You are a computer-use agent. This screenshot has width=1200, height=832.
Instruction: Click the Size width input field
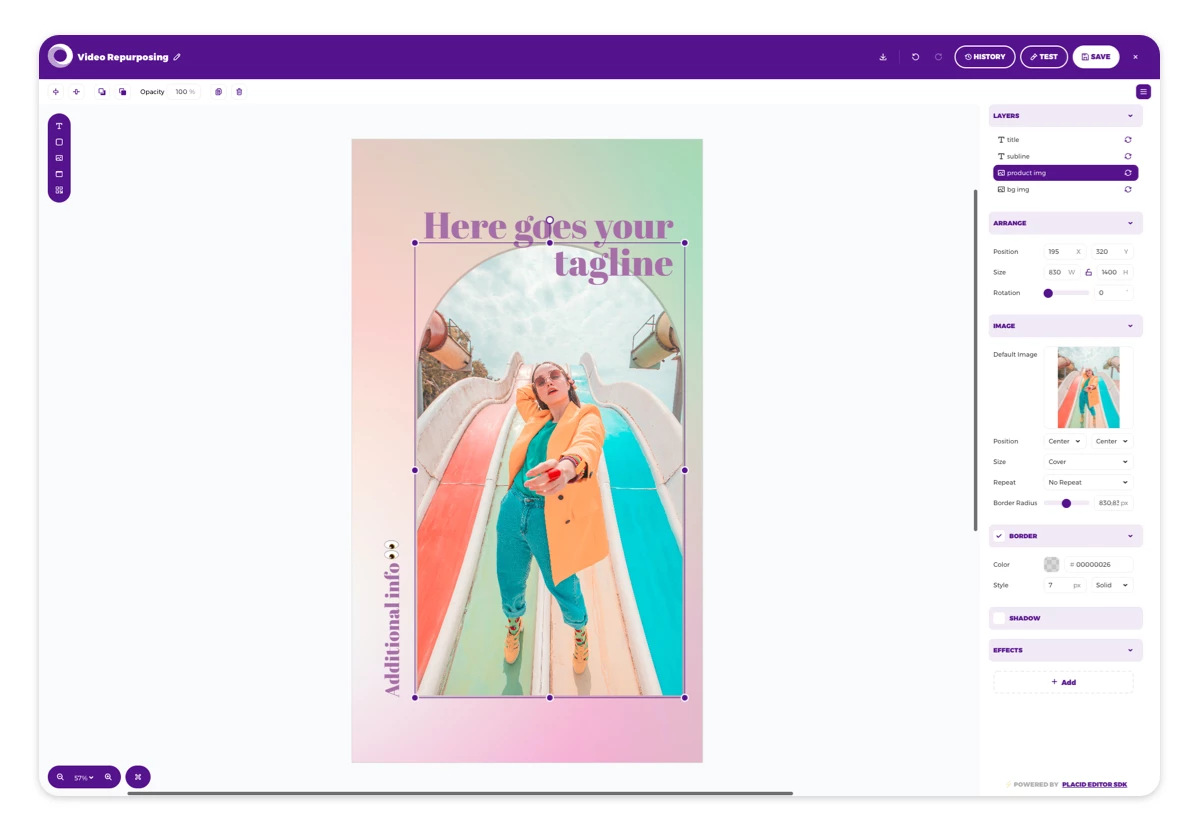coord(1062,272)
